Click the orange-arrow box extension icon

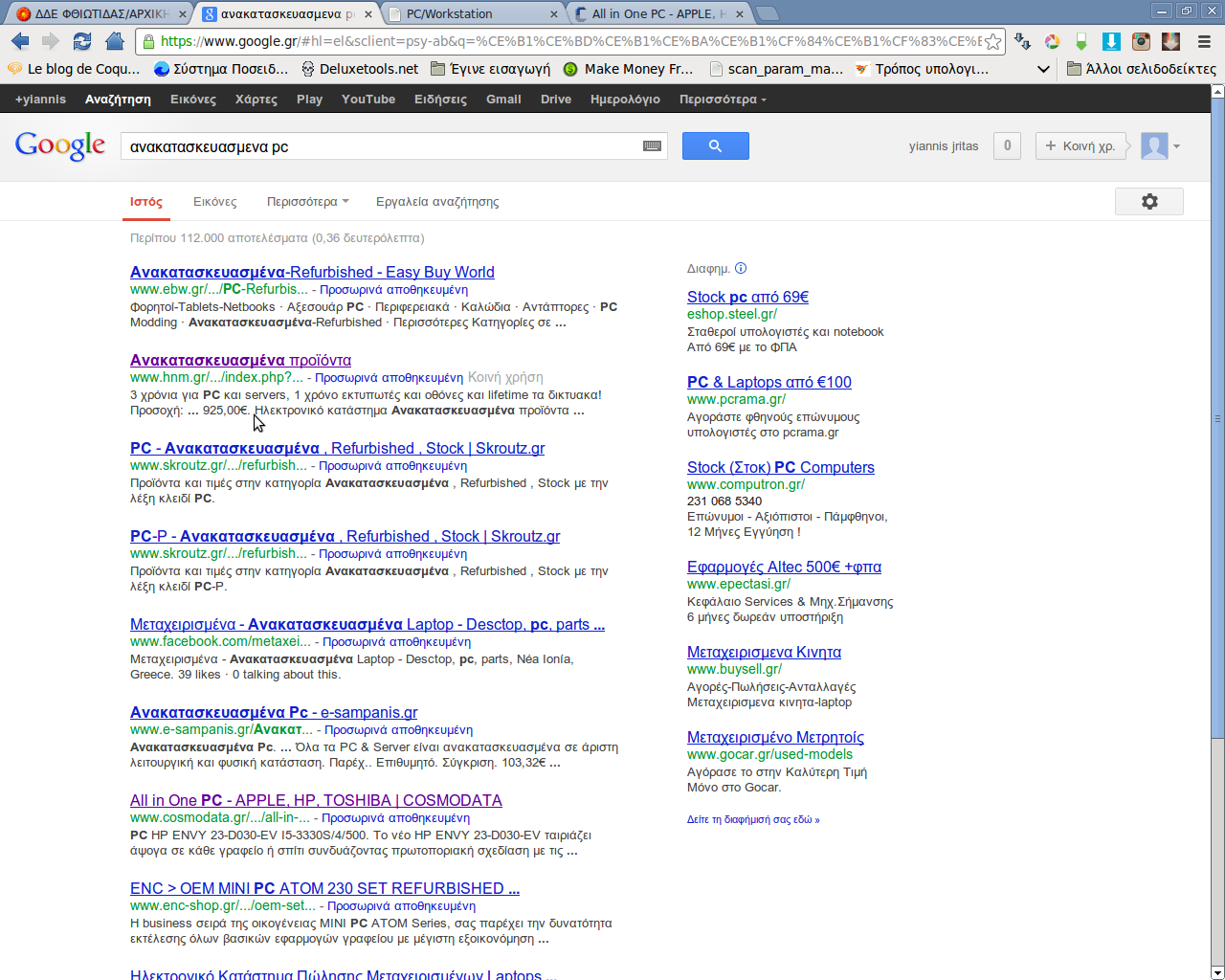pyautogui.click(x=1170, y=41)
